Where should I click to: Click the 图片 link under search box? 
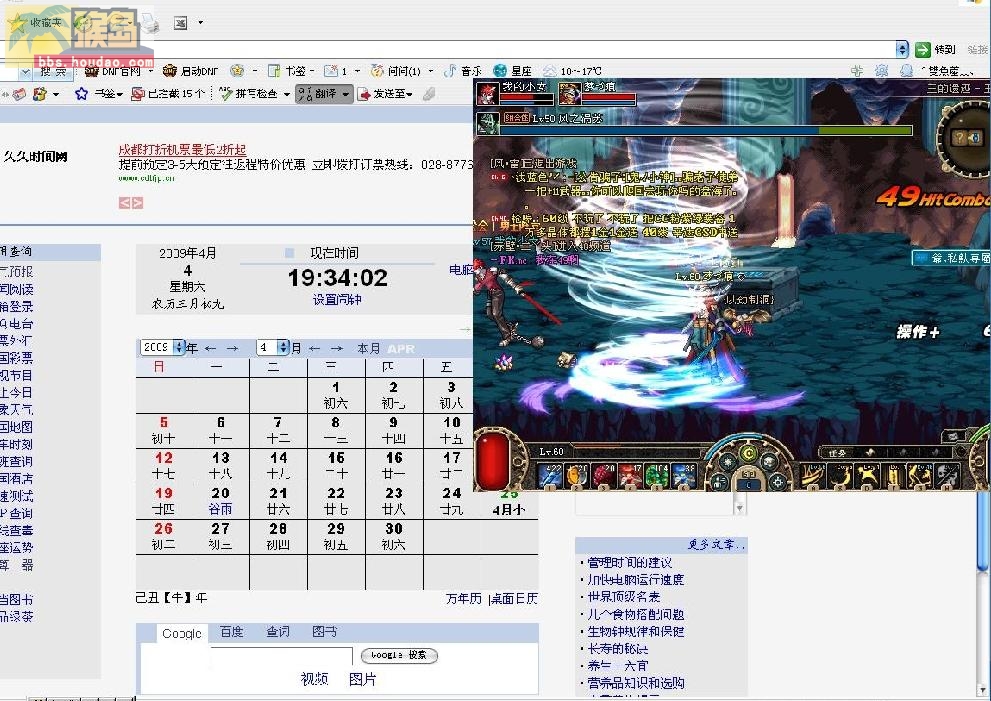pos(363,679)
